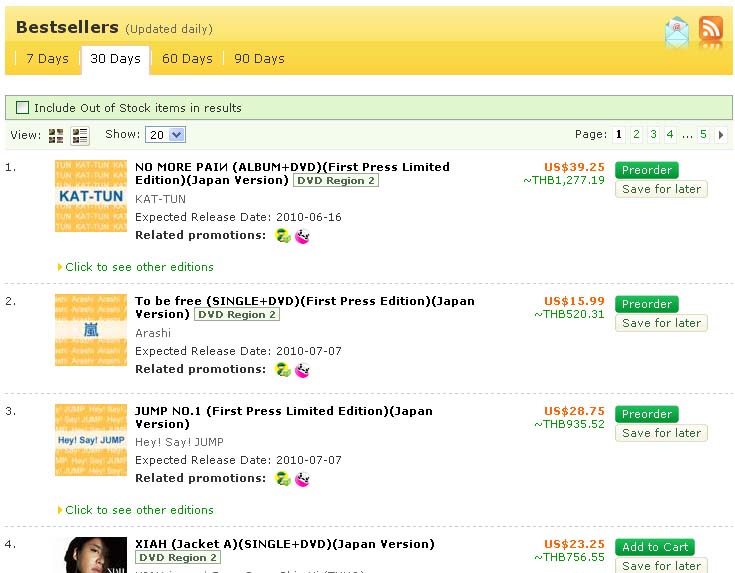Click converted price ~THB935.52

(x=570, y=424)
